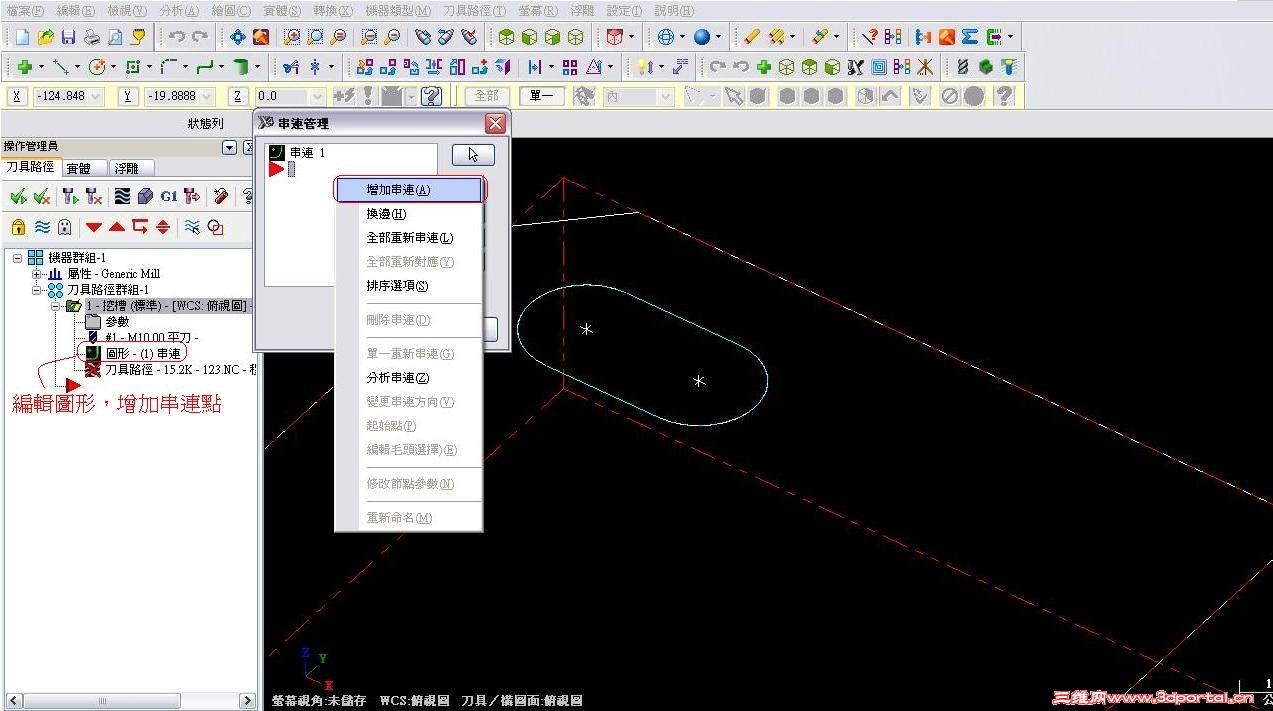Screen dimensions: 1273x711
Task: Choose 排序選項(S) from context menu
Action: tap(410, 286)
